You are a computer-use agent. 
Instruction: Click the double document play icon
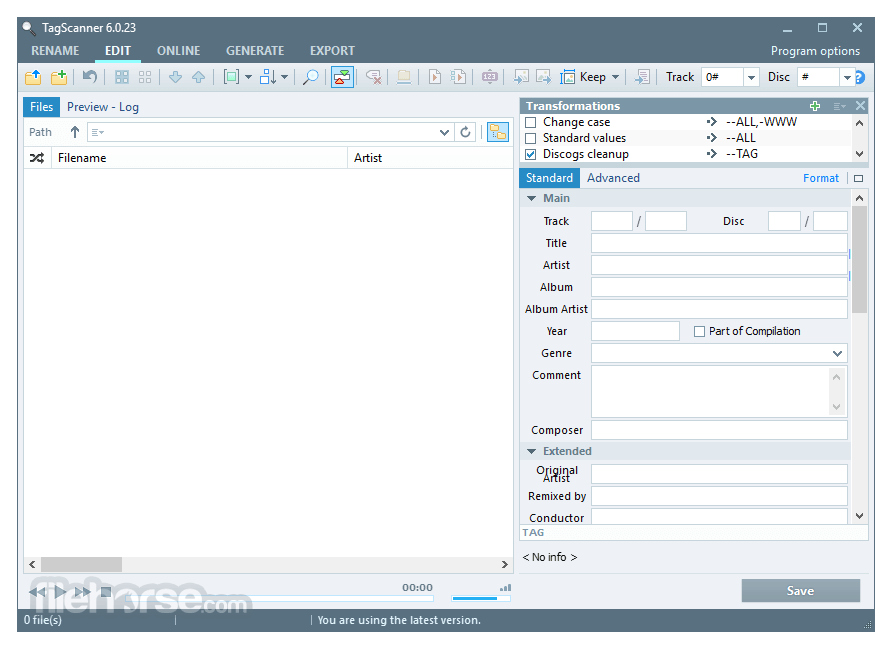[458, 77]
